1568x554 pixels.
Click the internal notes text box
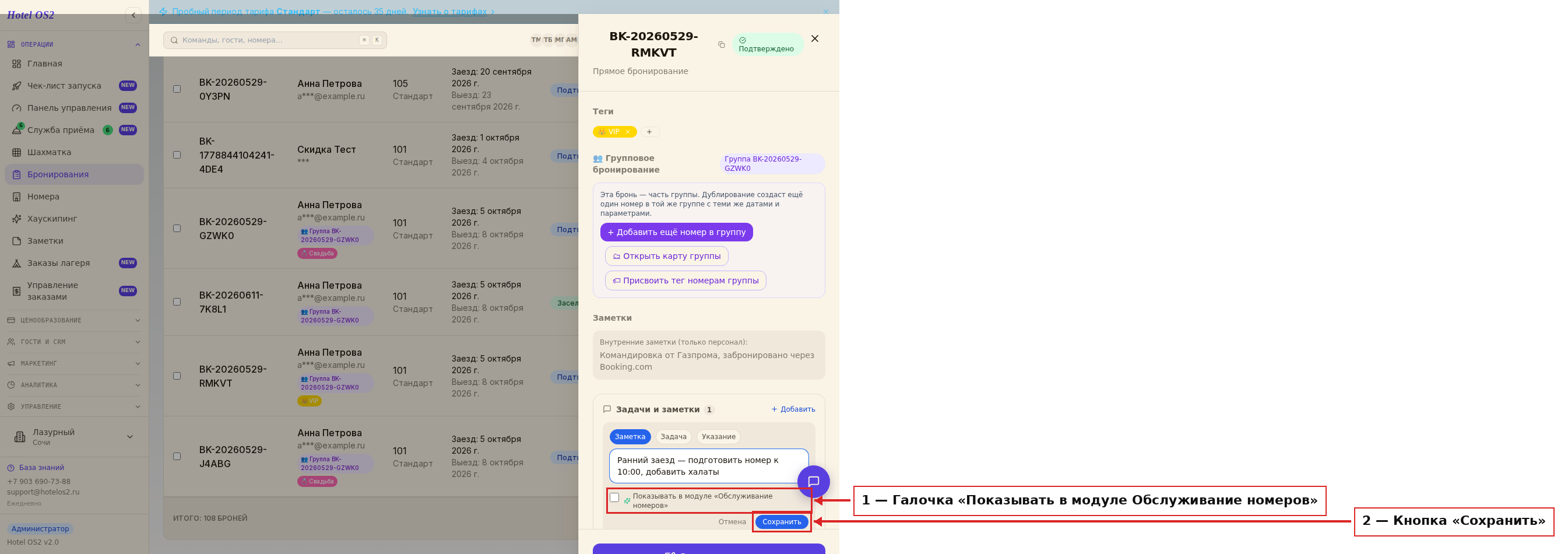[709, 356]
